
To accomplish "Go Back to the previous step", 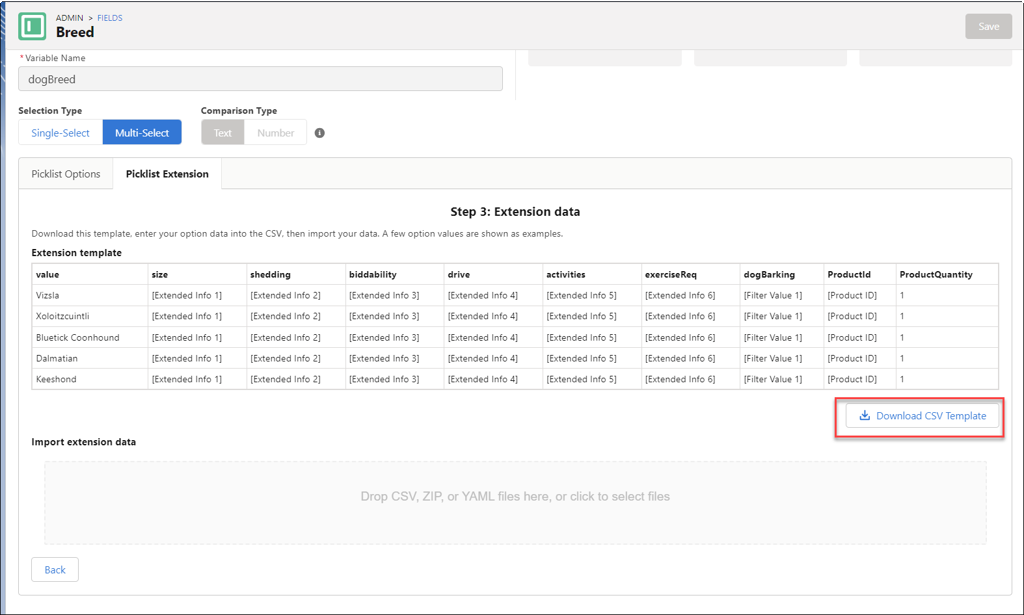I will pyautogui.click(x=55, y=570).
